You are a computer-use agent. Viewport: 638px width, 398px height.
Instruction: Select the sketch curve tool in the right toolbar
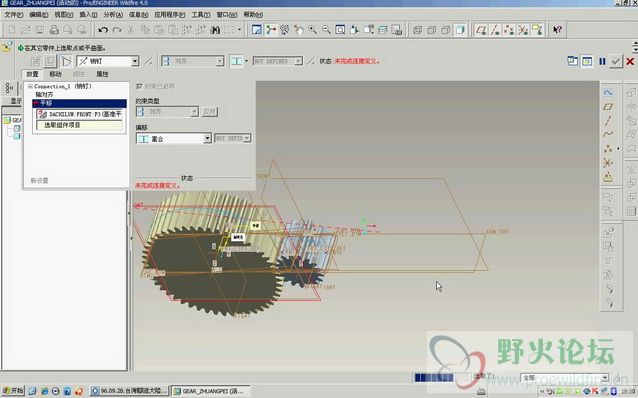click(608, 93)
